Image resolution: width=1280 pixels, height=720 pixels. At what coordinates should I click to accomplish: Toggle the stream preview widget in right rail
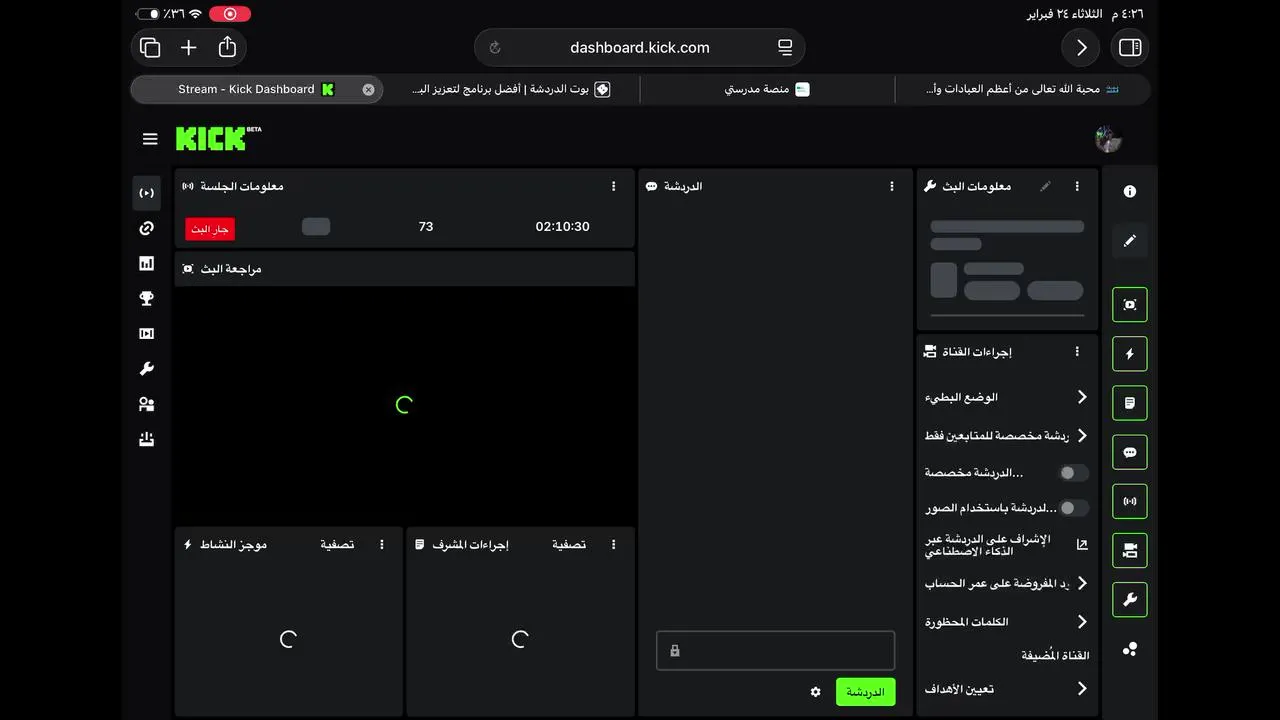pos(1130,304)
